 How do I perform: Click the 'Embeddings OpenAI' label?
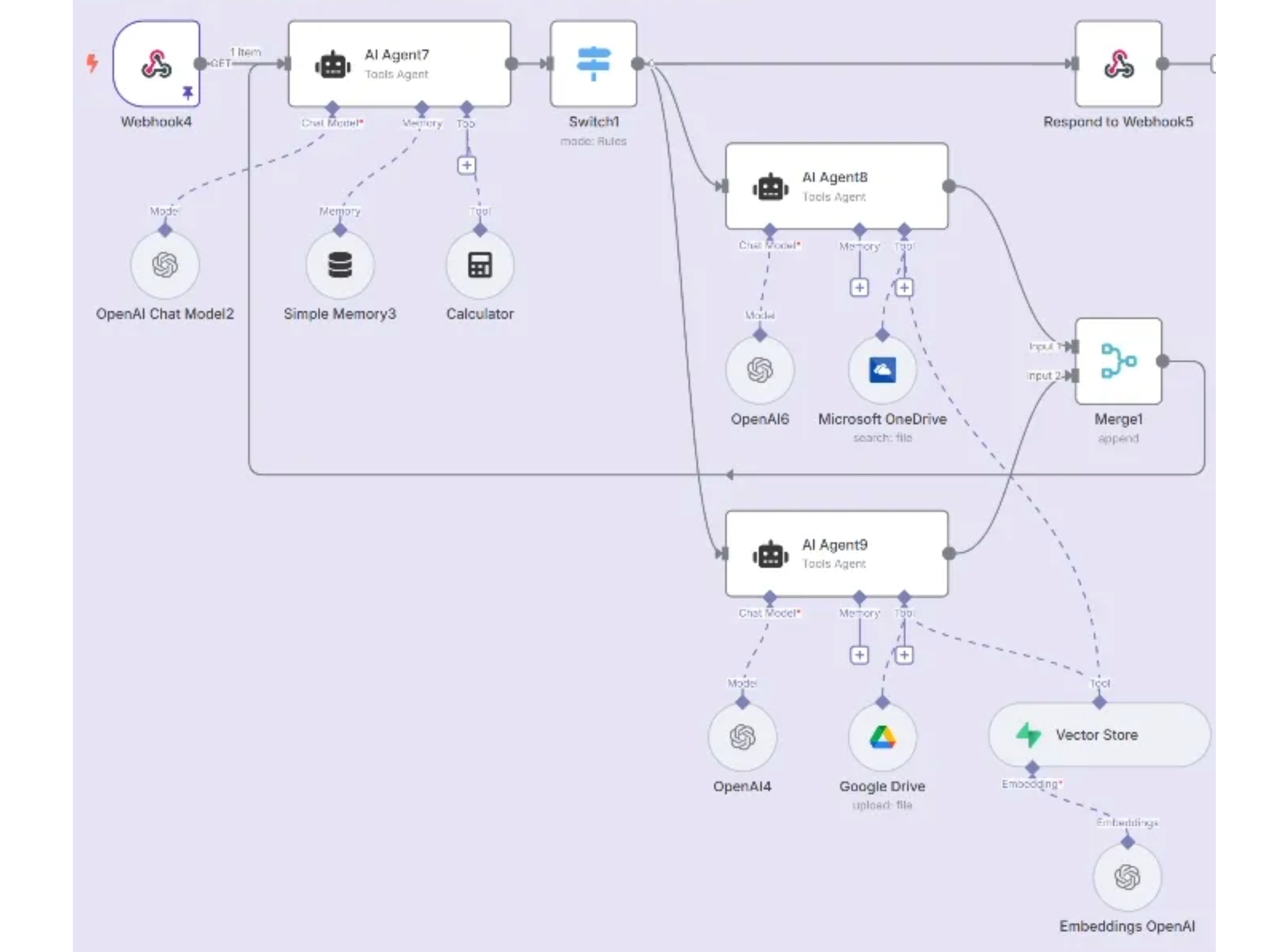1127,926
